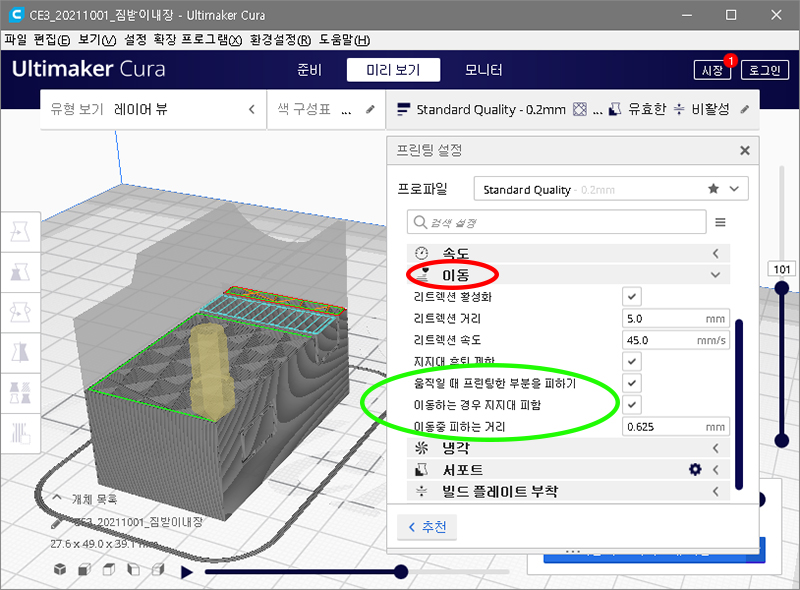Screen dimensions: 800x590
Task: Click the 리트렉션 거리 value field
Action: coord(676,318)
